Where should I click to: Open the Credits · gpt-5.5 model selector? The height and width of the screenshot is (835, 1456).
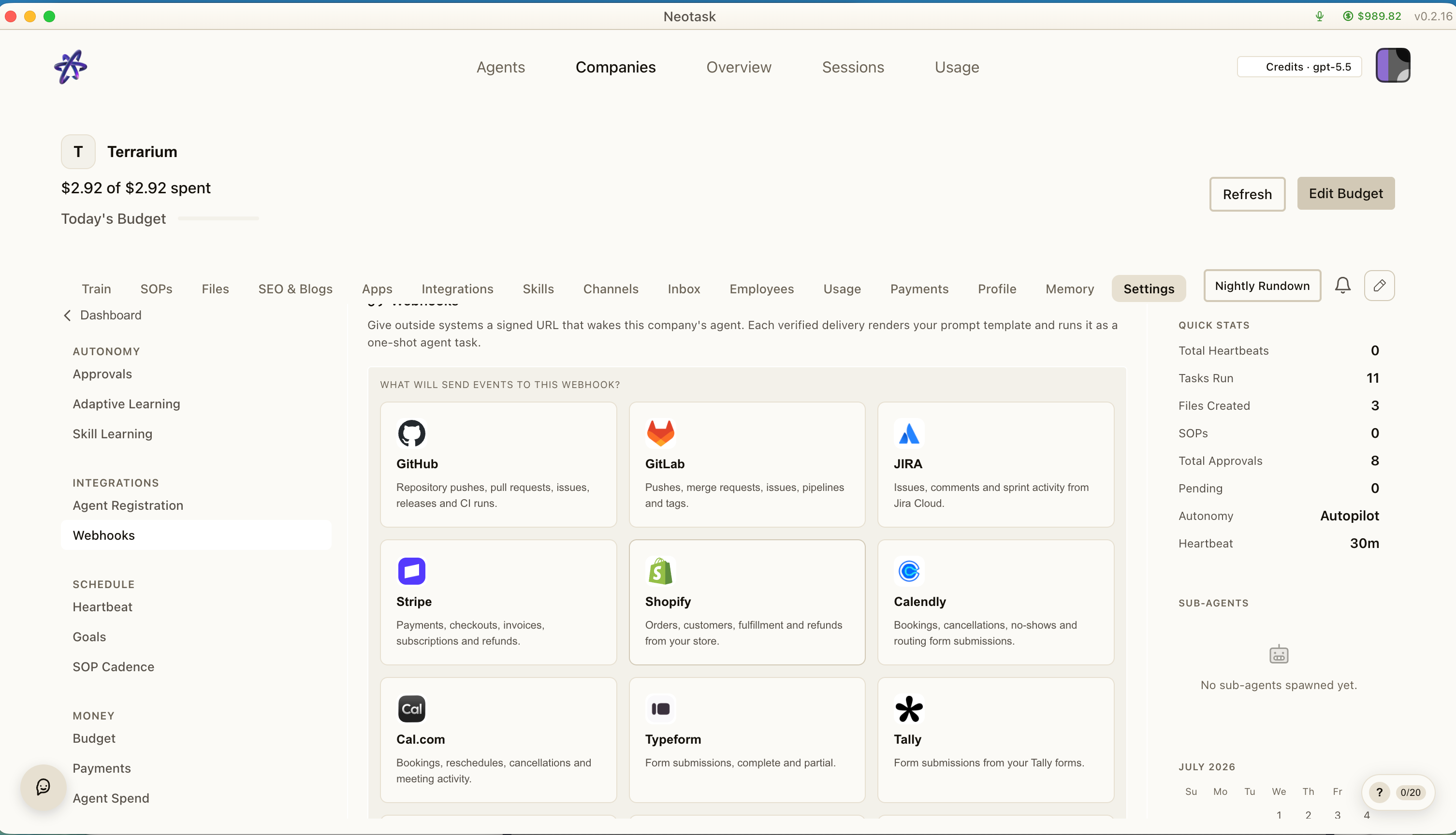1299,67
